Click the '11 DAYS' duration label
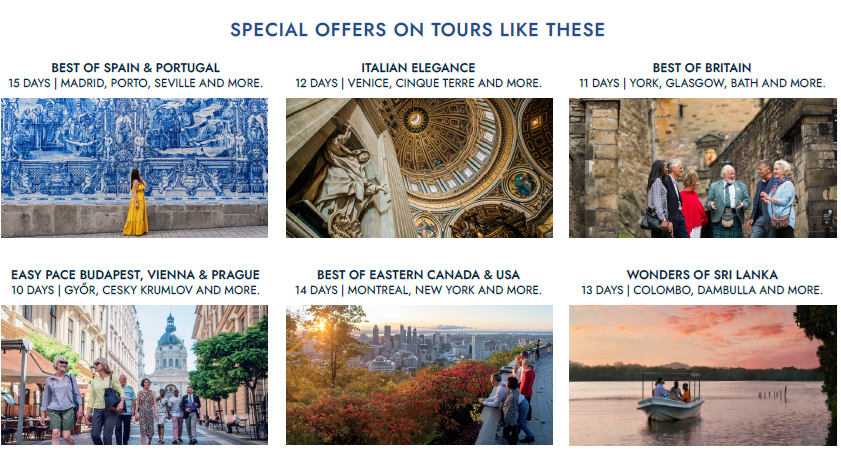 (x=598, y=83)
